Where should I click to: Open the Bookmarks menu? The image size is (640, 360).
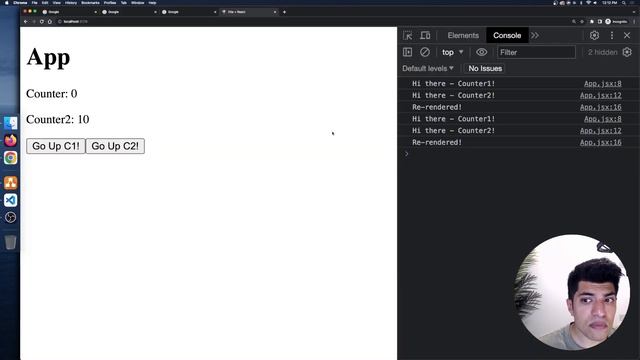point(90,2)
